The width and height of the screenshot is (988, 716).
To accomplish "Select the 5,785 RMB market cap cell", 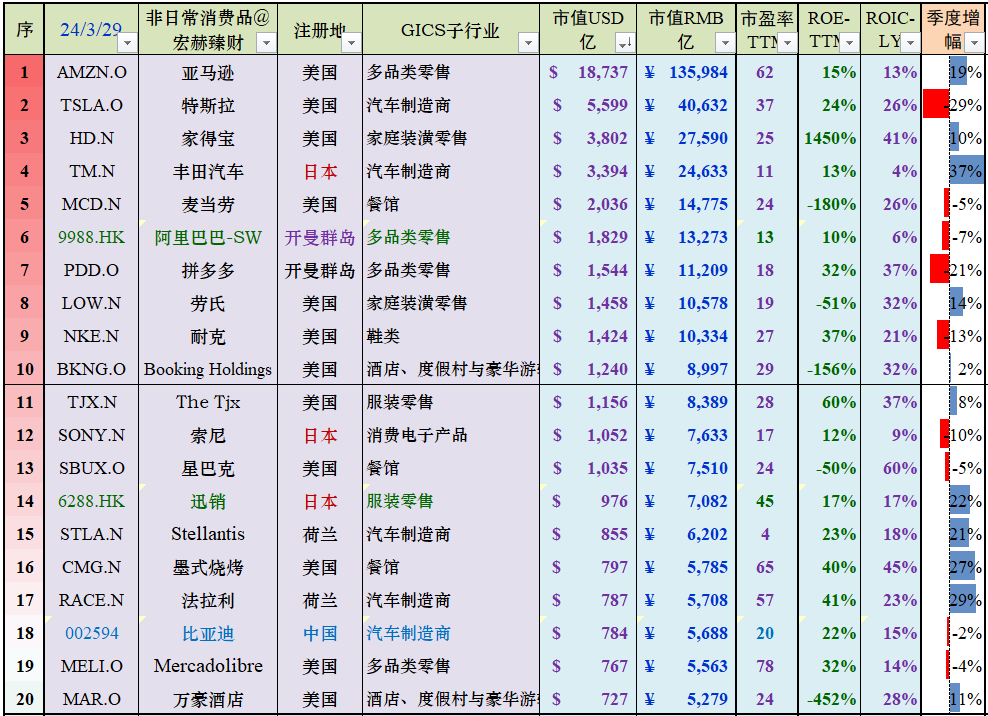I will pos(686,567).
